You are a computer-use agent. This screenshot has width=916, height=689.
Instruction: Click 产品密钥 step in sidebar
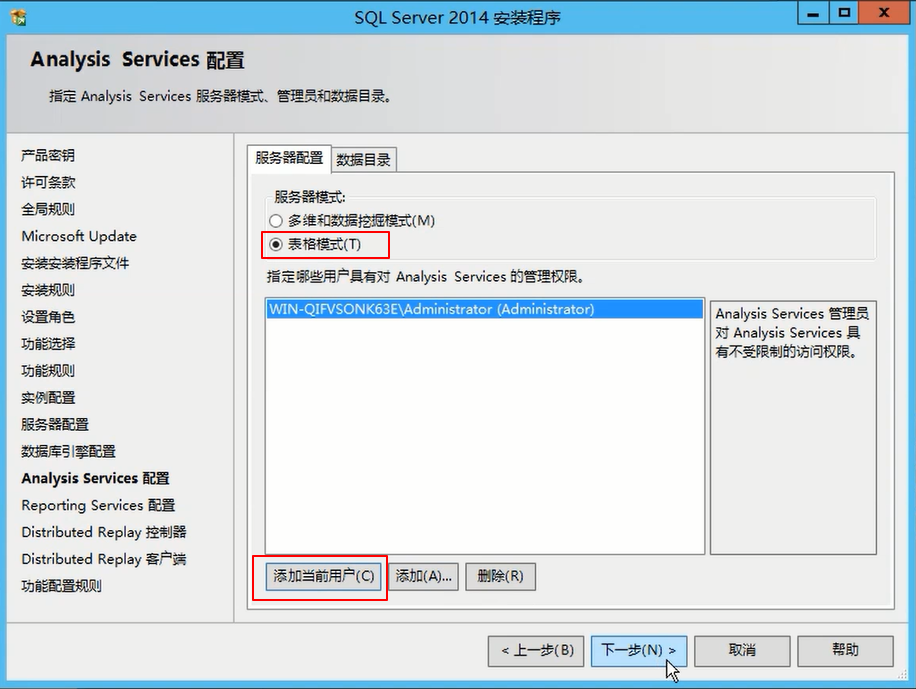[48, 155]
